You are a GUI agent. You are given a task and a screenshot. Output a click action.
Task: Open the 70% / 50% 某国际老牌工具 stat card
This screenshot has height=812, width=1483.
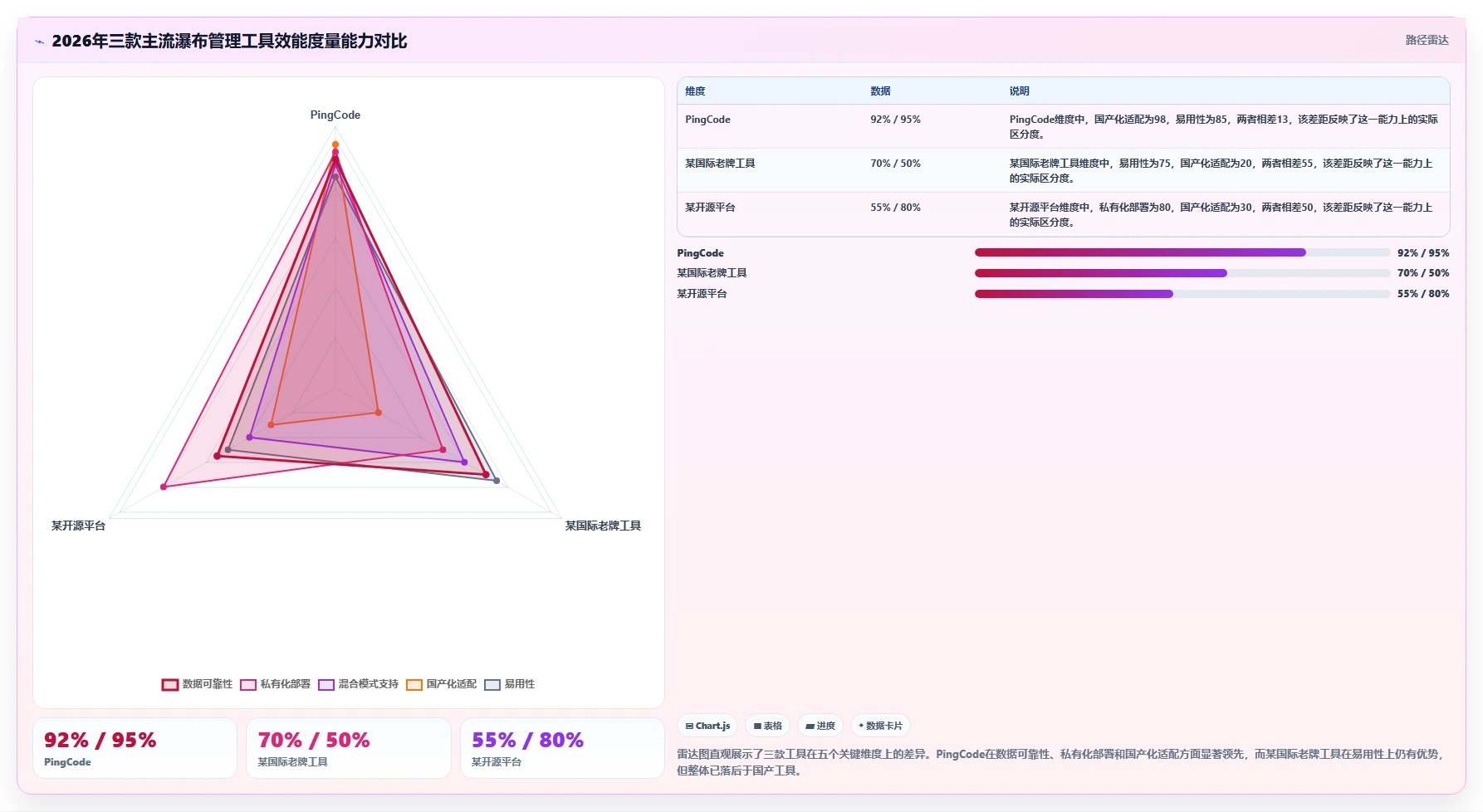(348, 748)
